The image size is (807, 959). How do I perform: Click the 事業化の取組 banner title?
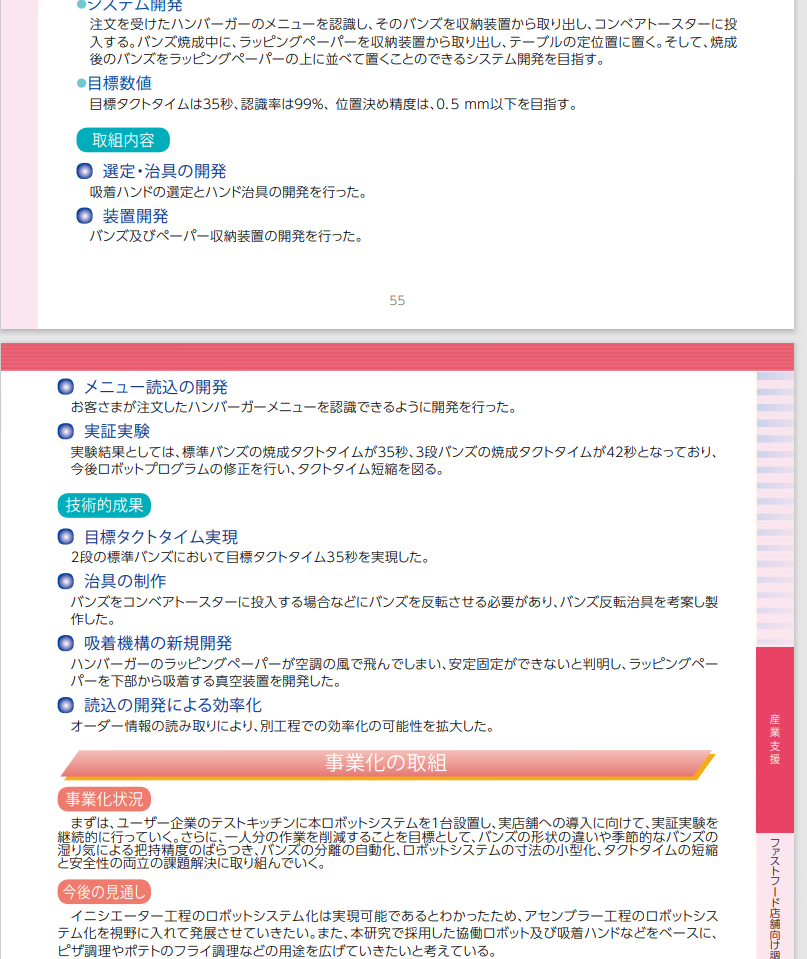click(385, 763)
